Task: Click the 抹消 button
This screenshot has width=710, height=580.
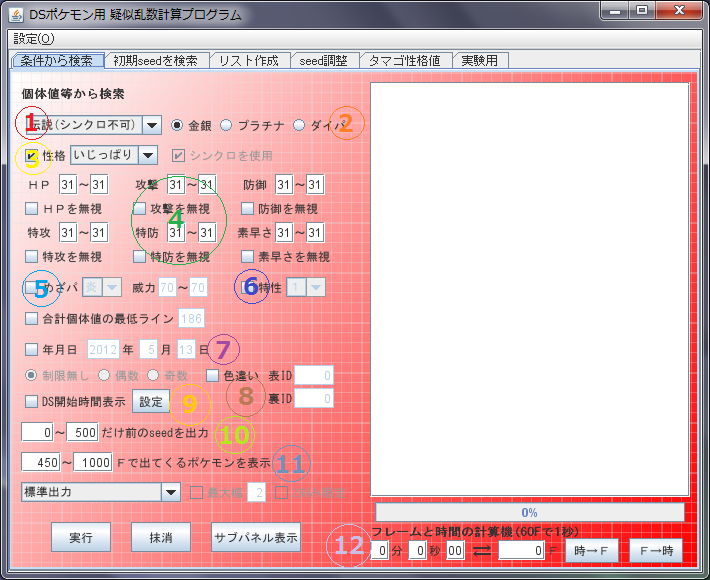Action: (x=161, y=537)
